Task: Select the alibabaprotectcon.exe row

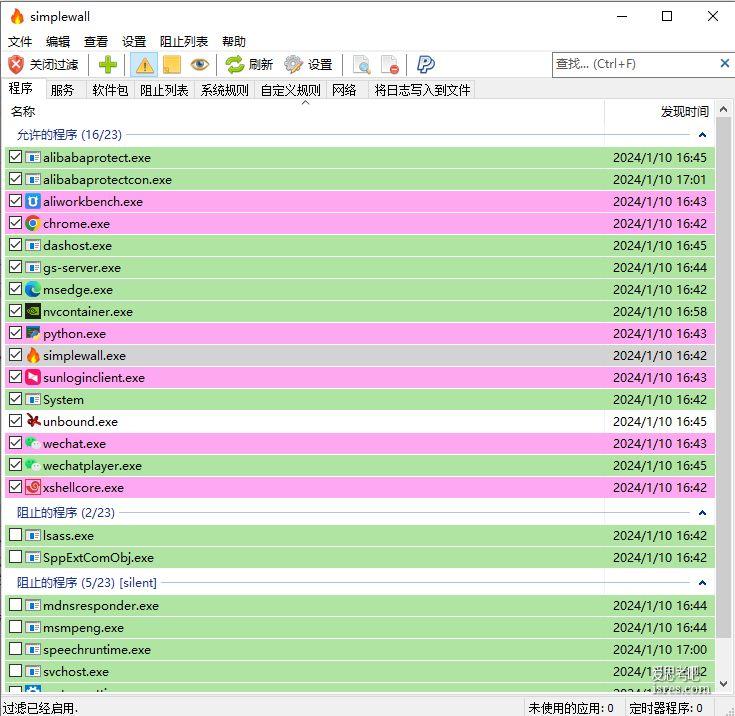Action: [x=360, y=179]
